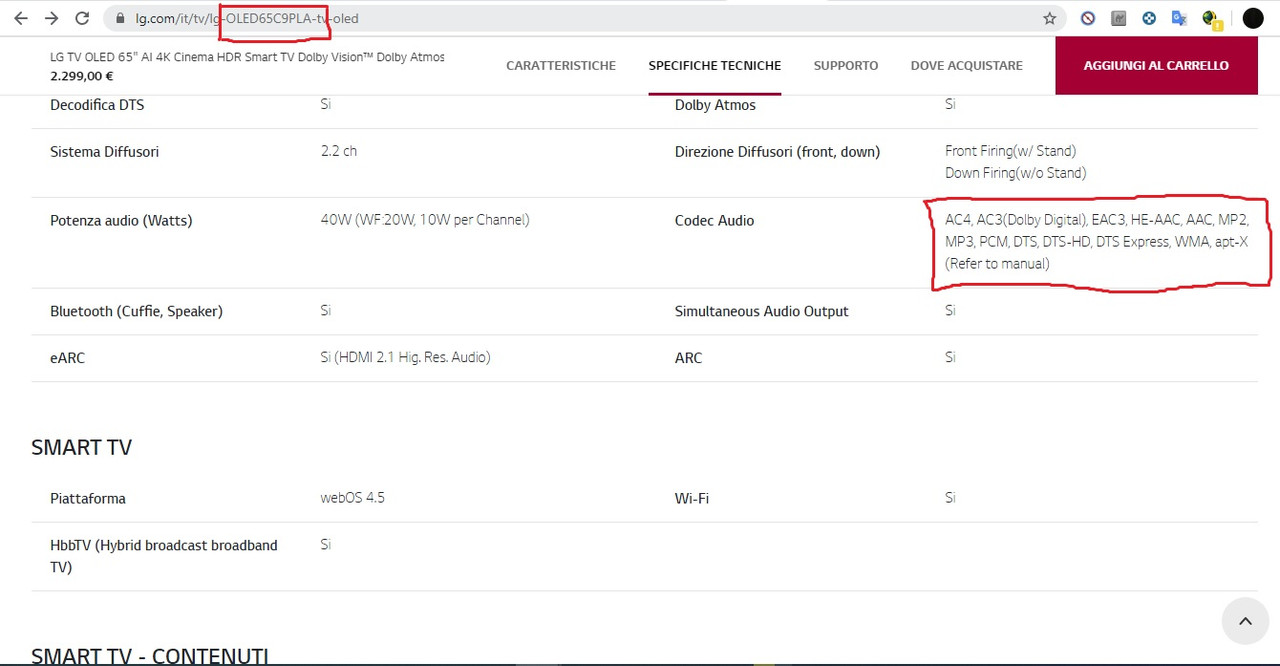
Task: Click the Sistema Diffusori label
Action: 104,152
